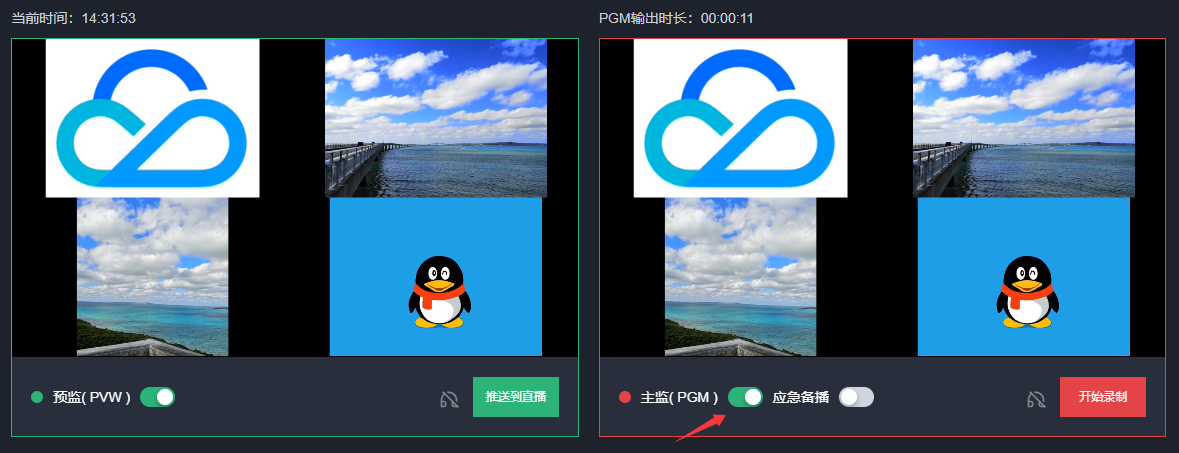Click the 应急备播 label text
The width and height of the screenshot is (1179, 453).
point(801,397)
